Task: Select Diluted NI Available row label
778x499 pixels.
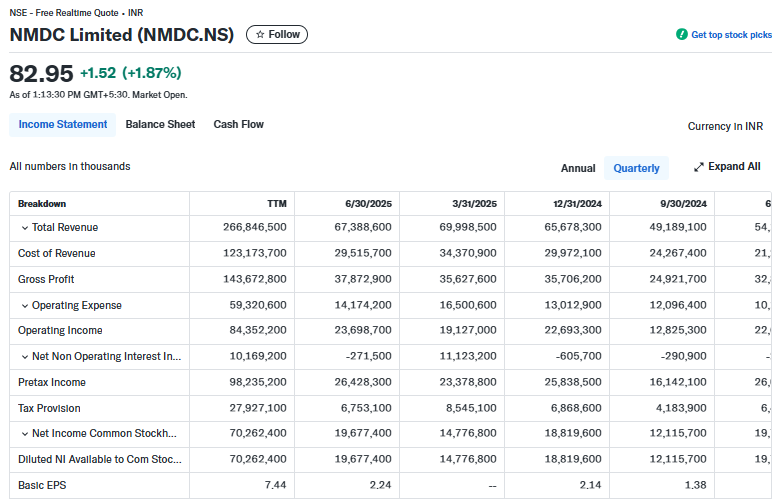Action: click(x=100, y=459)
